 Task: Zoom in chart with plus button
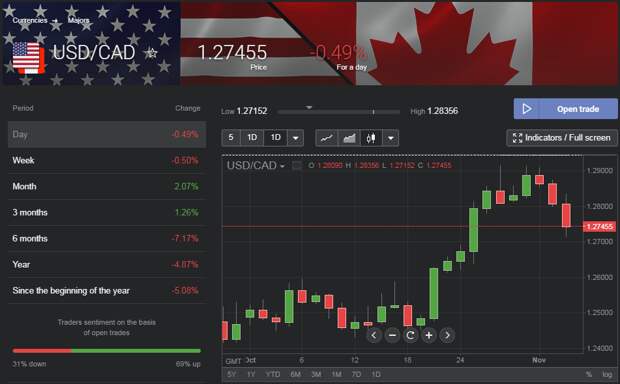[x=429, y=335]
